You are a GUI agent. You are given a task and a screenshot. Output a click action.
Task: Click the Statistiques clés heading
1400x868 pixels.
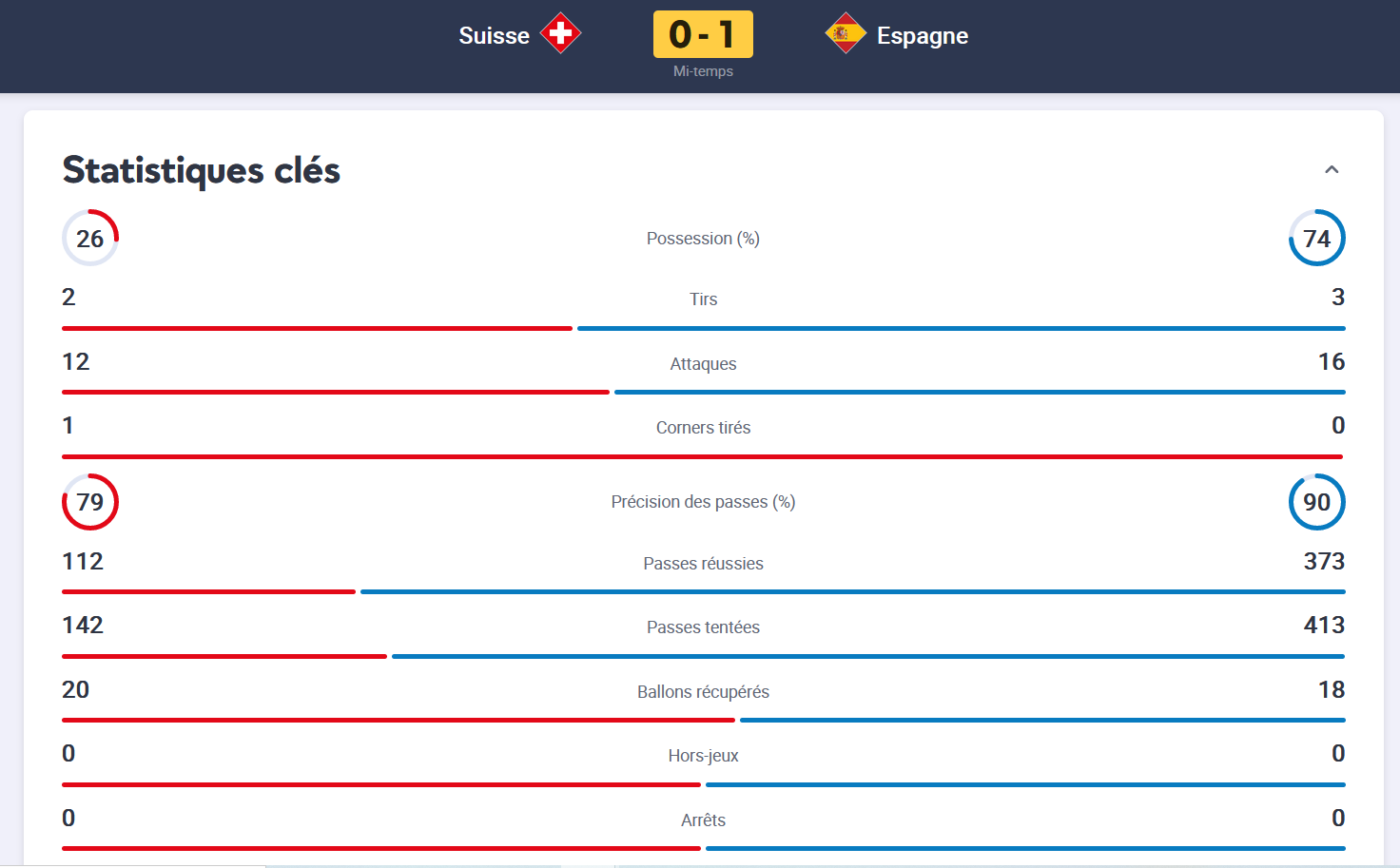click(x=202, y=170)
